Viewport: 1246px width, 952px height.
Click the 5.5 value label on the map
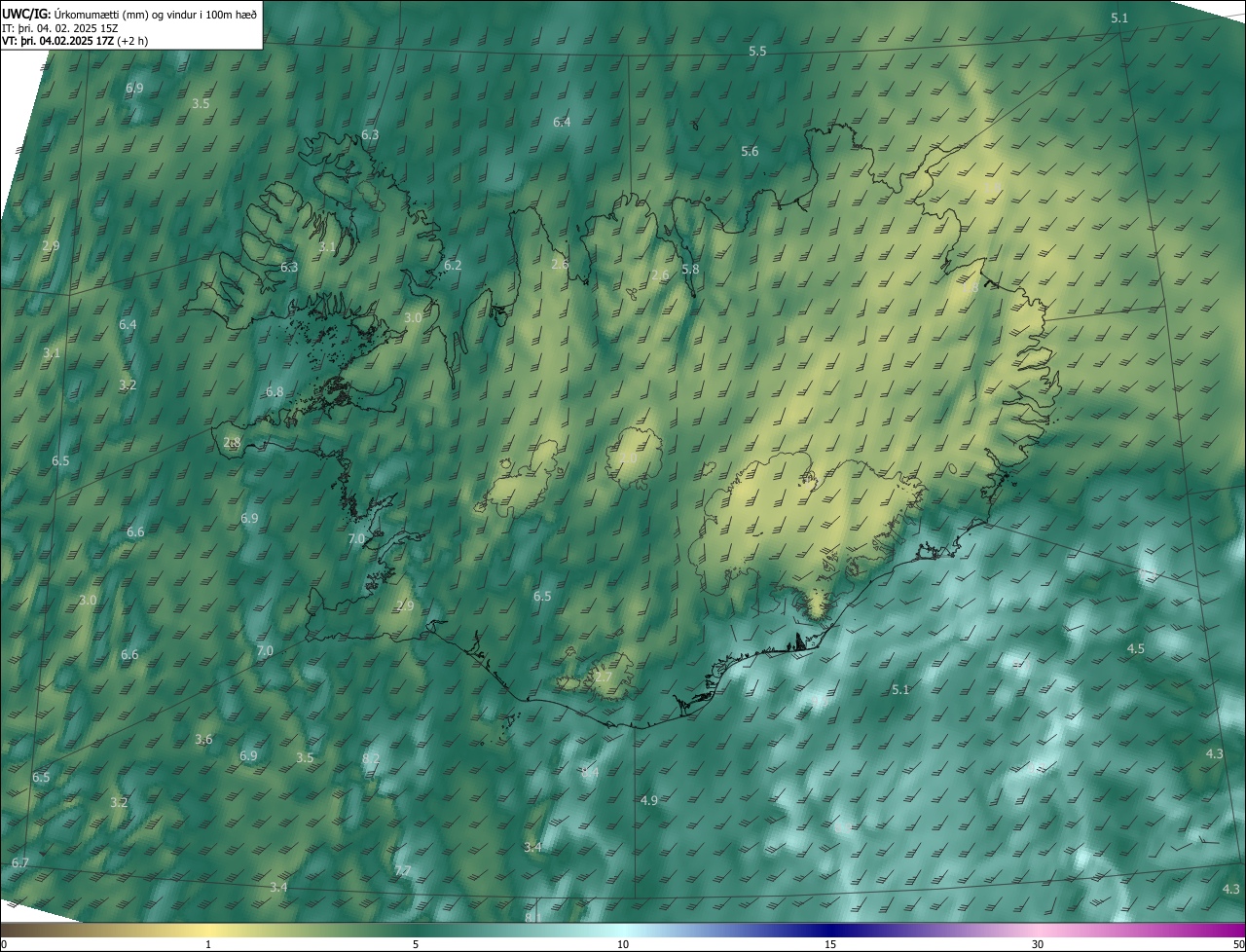[757, 51]
